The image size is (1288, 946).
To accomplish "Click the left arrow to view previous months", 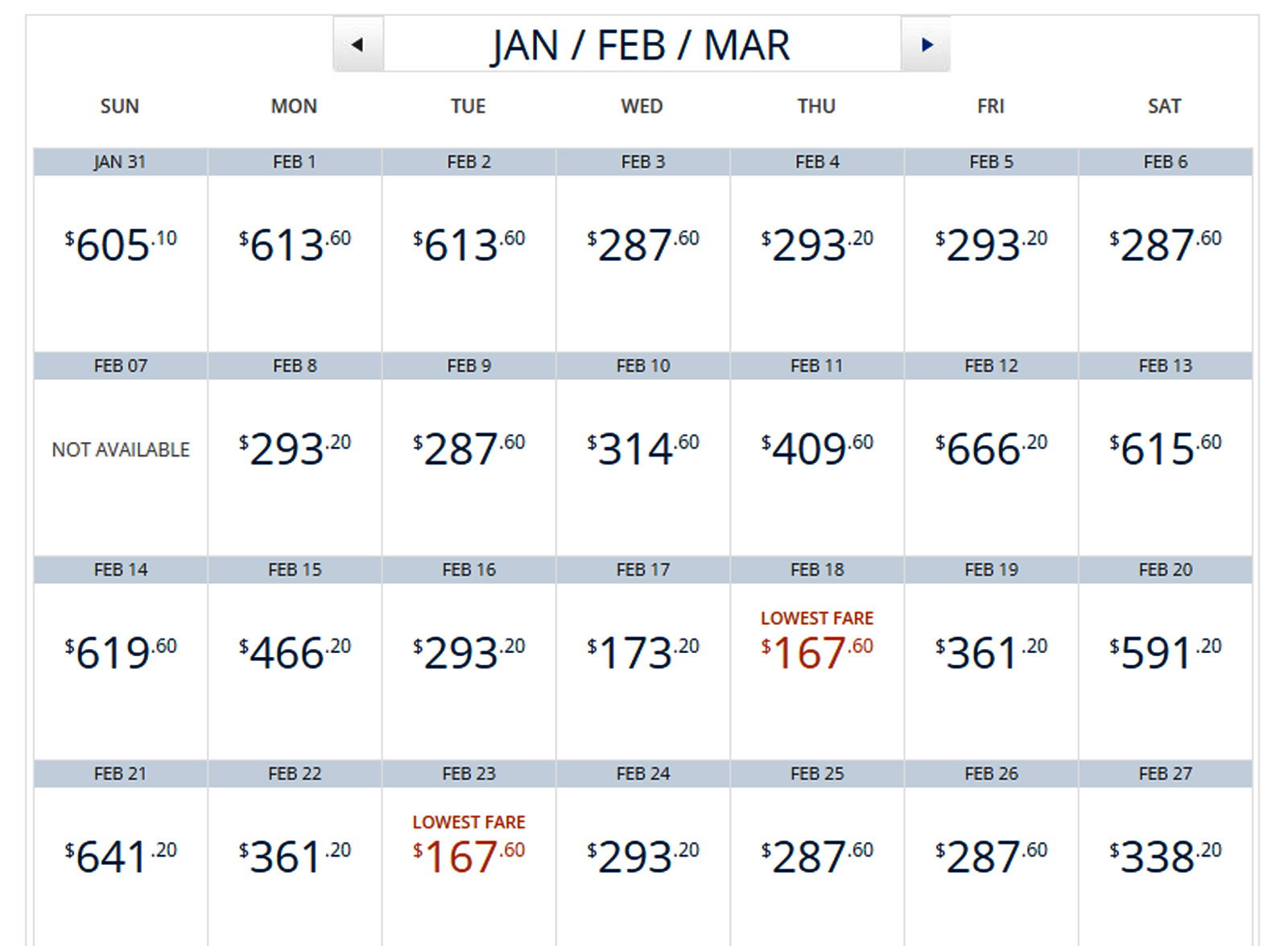I will (357, 45).
